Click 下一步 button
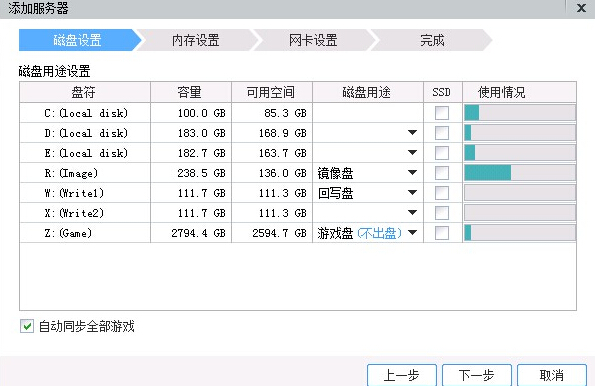Viewport: 595px width, 386px height. coord(477,375)
